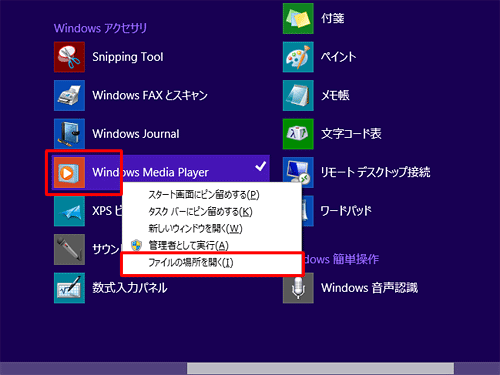Click the 数式入力パネル icon
Viewport: 500px width, 375px height.
pos(69,288)
